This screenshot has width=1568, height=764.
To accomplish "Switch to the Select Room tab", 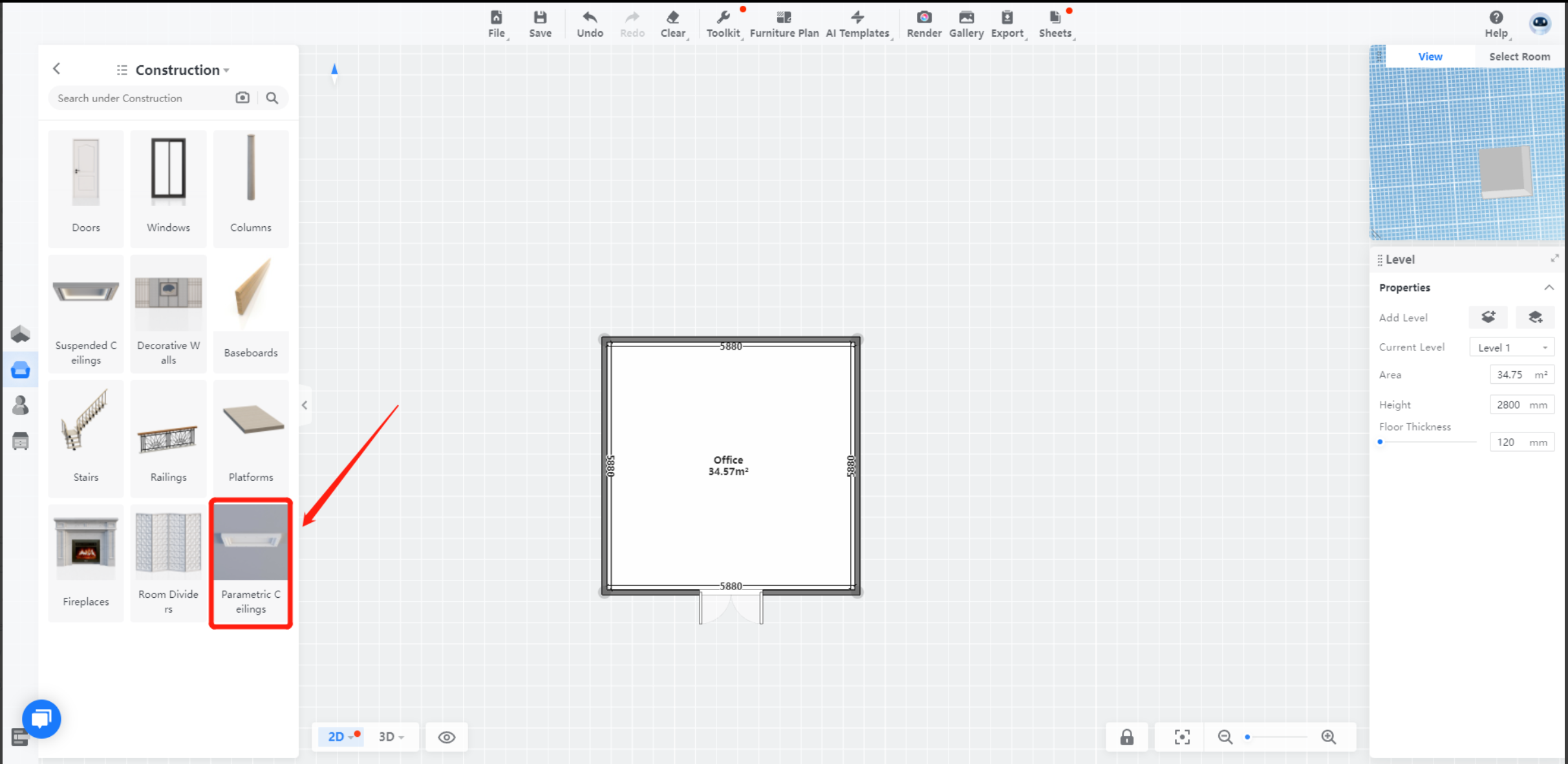I will pos(1519,56).
